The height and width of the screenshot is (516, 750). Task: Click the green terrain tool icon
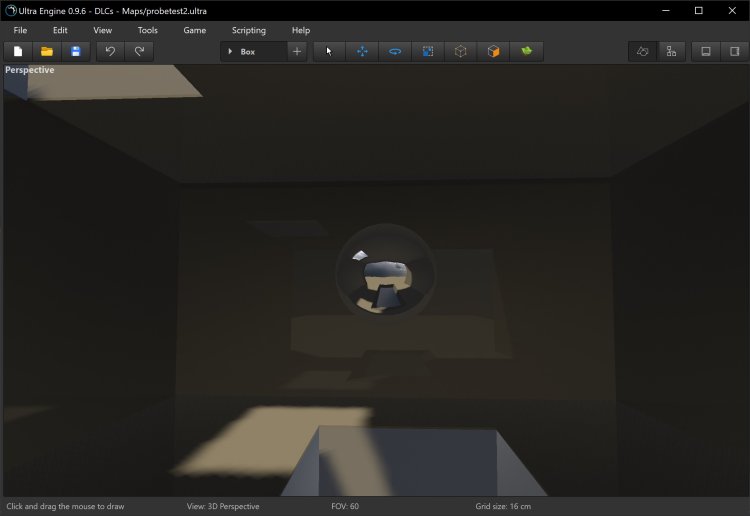(526, 51)
